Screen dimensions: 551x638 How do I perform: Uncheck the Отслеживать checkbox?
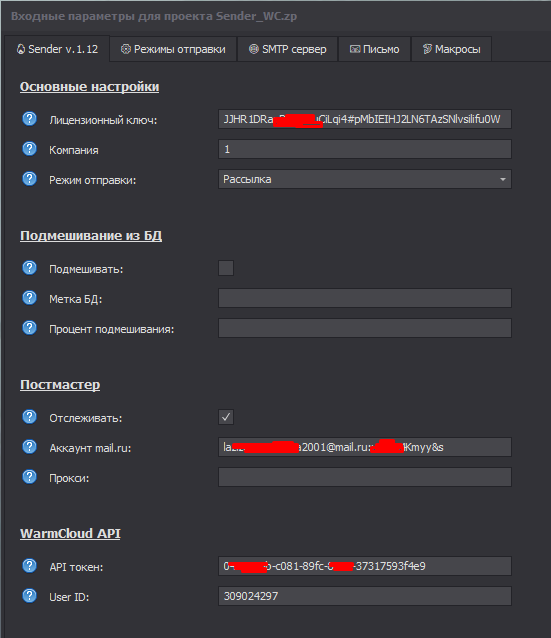click(226, 417)
